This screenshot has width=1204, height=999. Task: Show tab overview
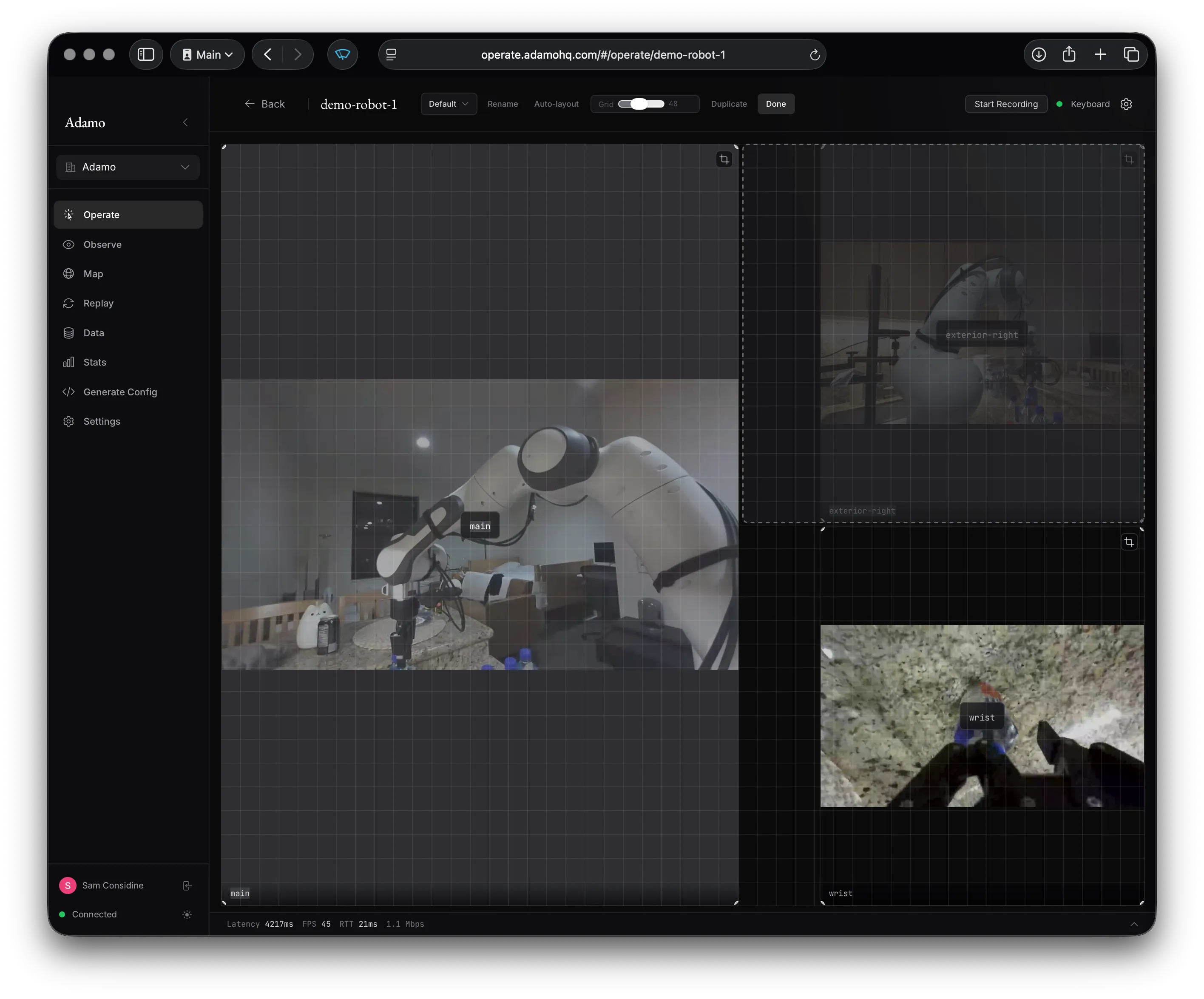point(1130,54)
